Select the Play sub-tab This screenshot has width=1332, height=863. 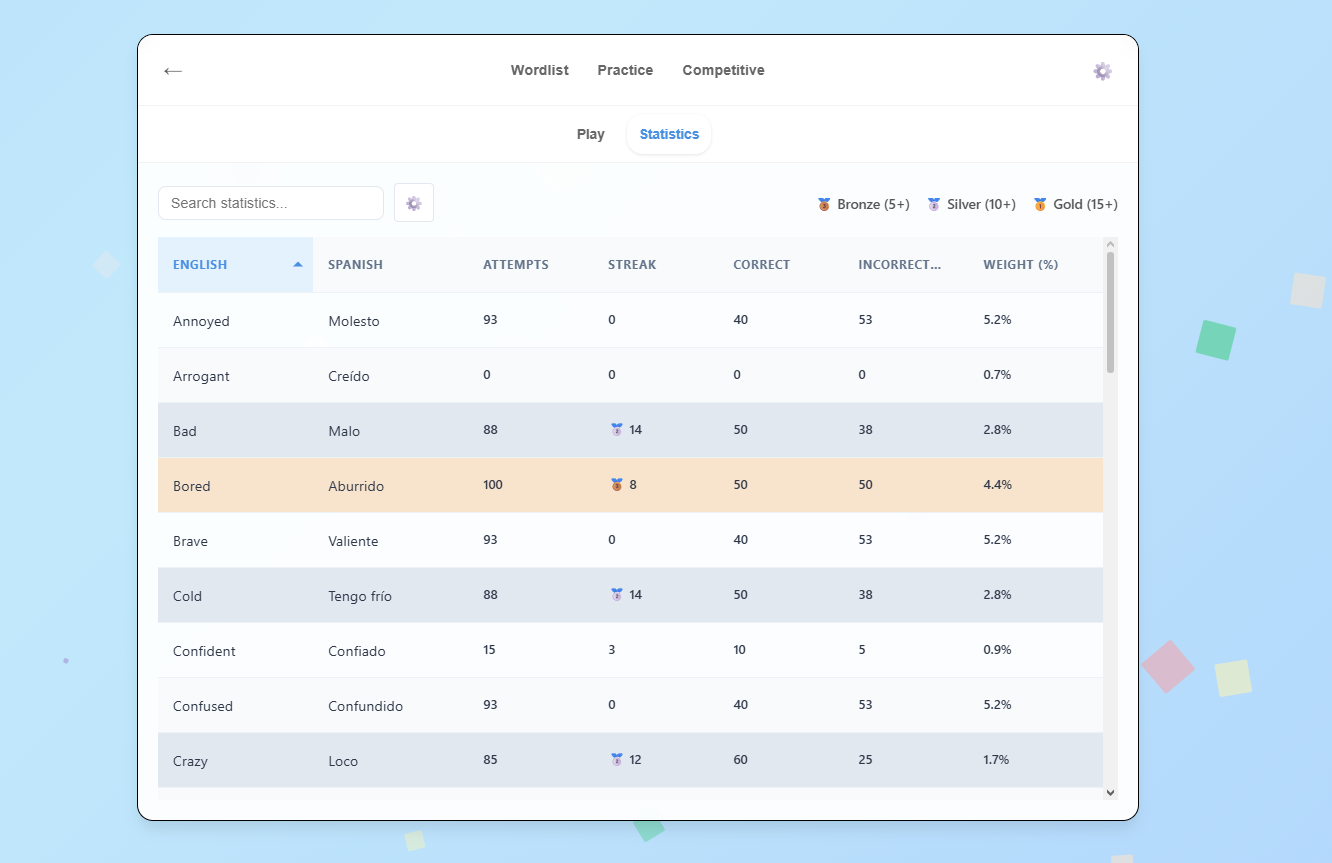click(x=590, y=134)
